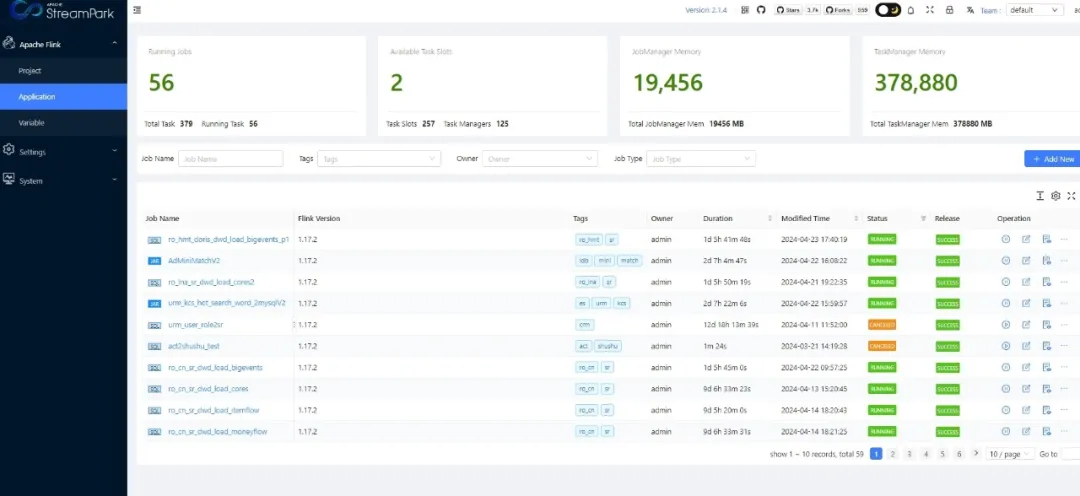Open Project in the sidebar menu
1080x496 pixels.
click(x=30, y=71)
